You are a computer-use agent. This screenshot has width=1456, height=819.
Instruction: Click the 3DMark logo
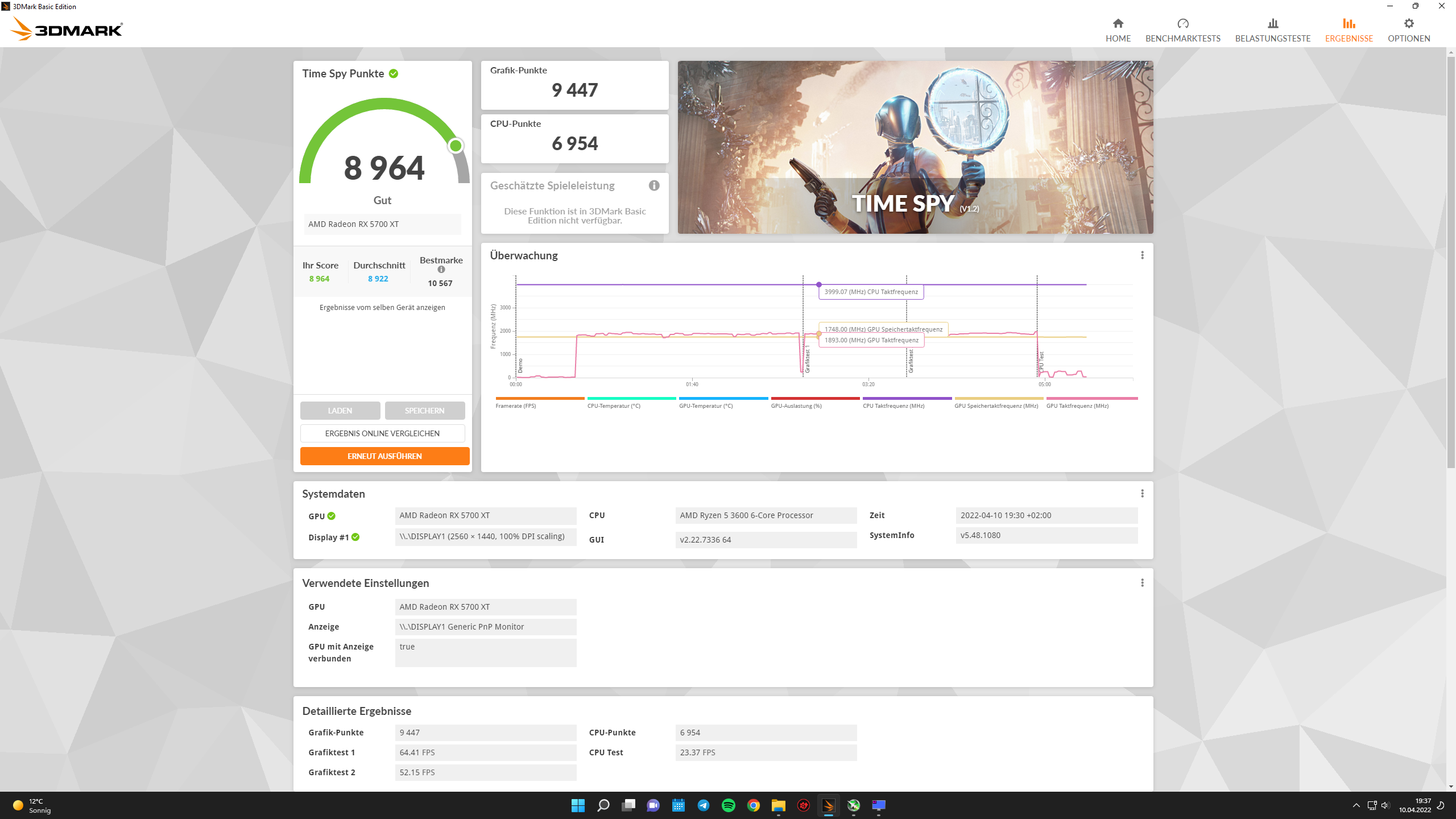[67, 29]
